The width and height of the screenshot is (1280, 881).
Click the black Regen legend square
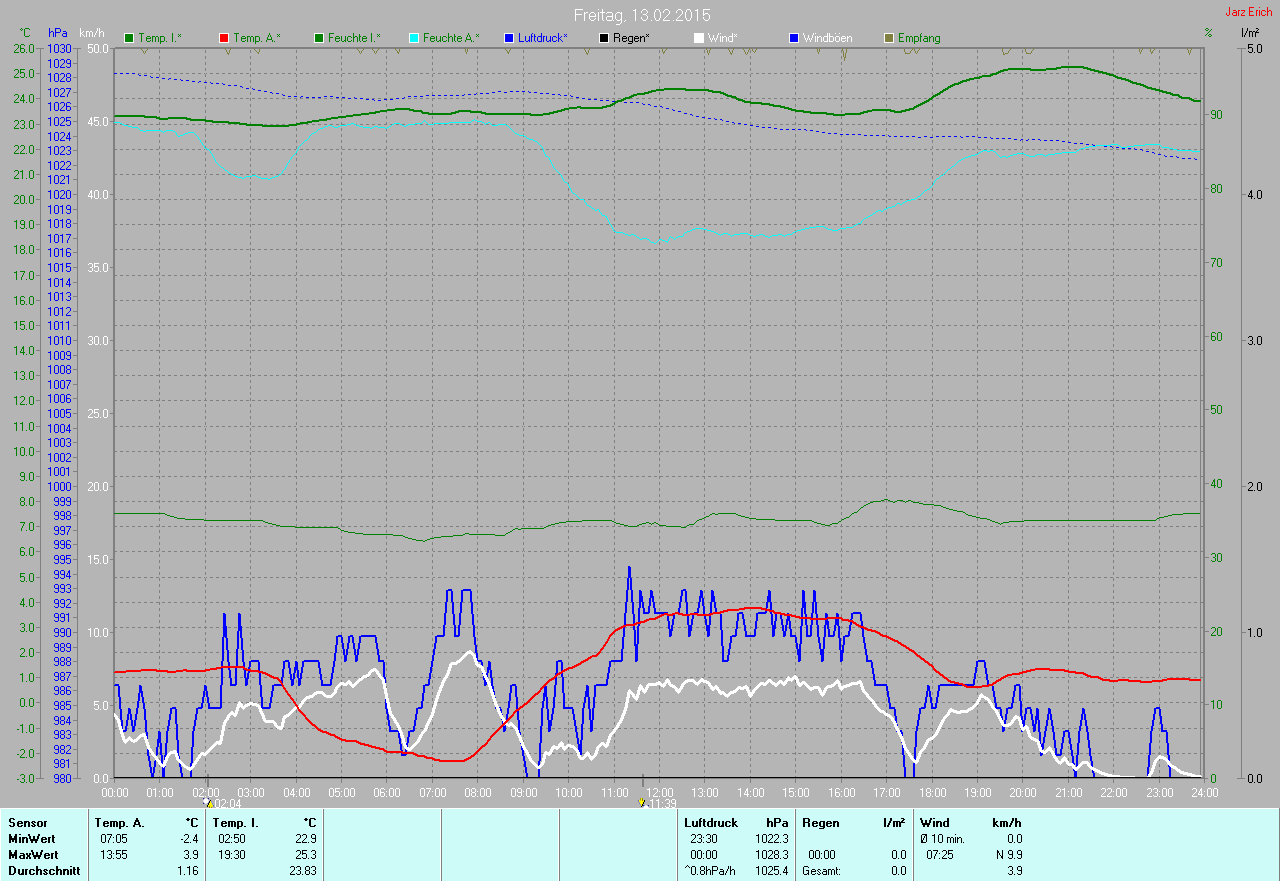click(604, 38)
